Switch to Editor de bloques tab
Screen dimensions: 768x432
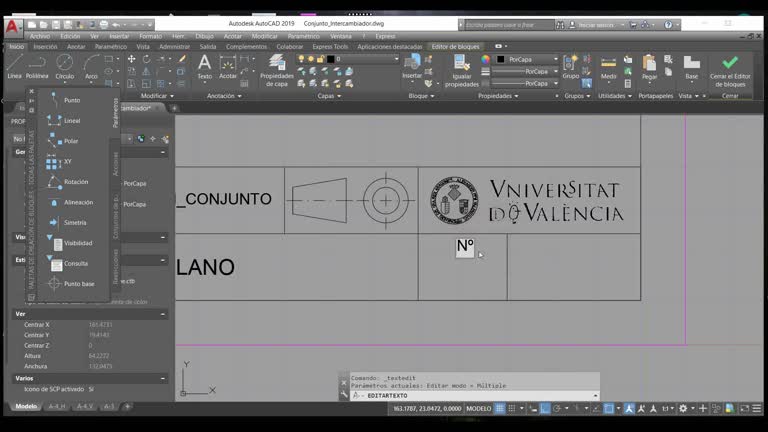click(x=455, y=47)
